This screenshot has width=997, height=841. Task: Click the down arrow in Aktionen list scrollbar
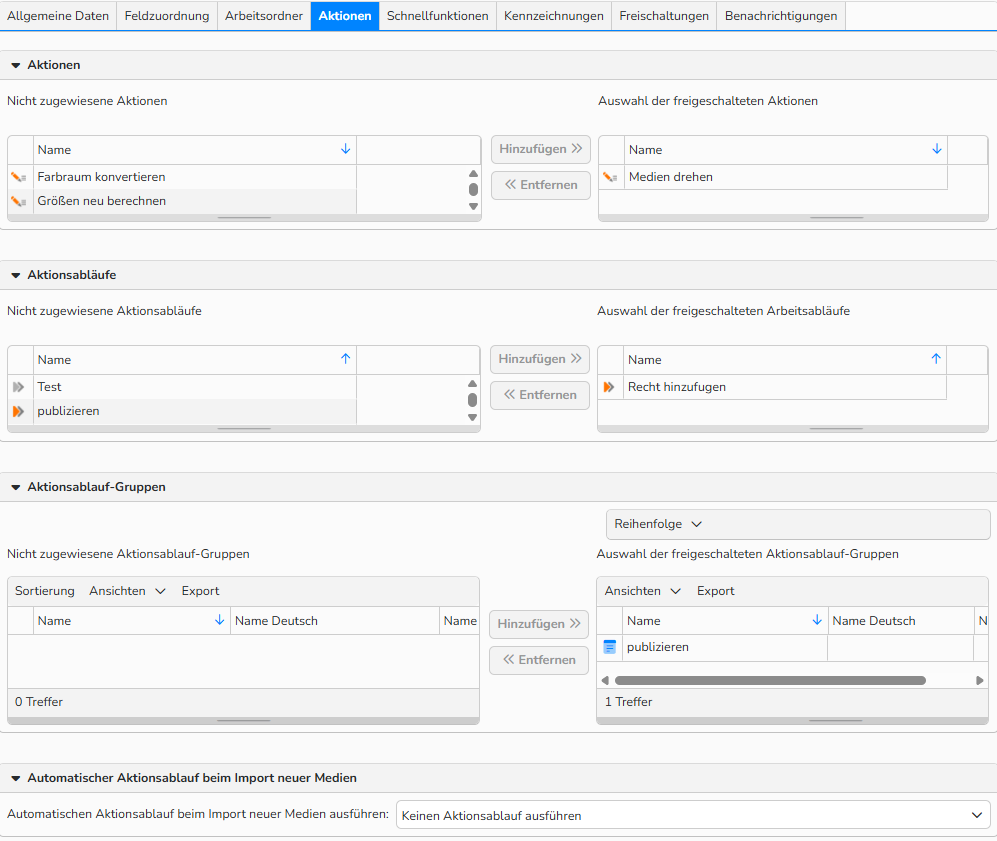(x=473, y=207)
